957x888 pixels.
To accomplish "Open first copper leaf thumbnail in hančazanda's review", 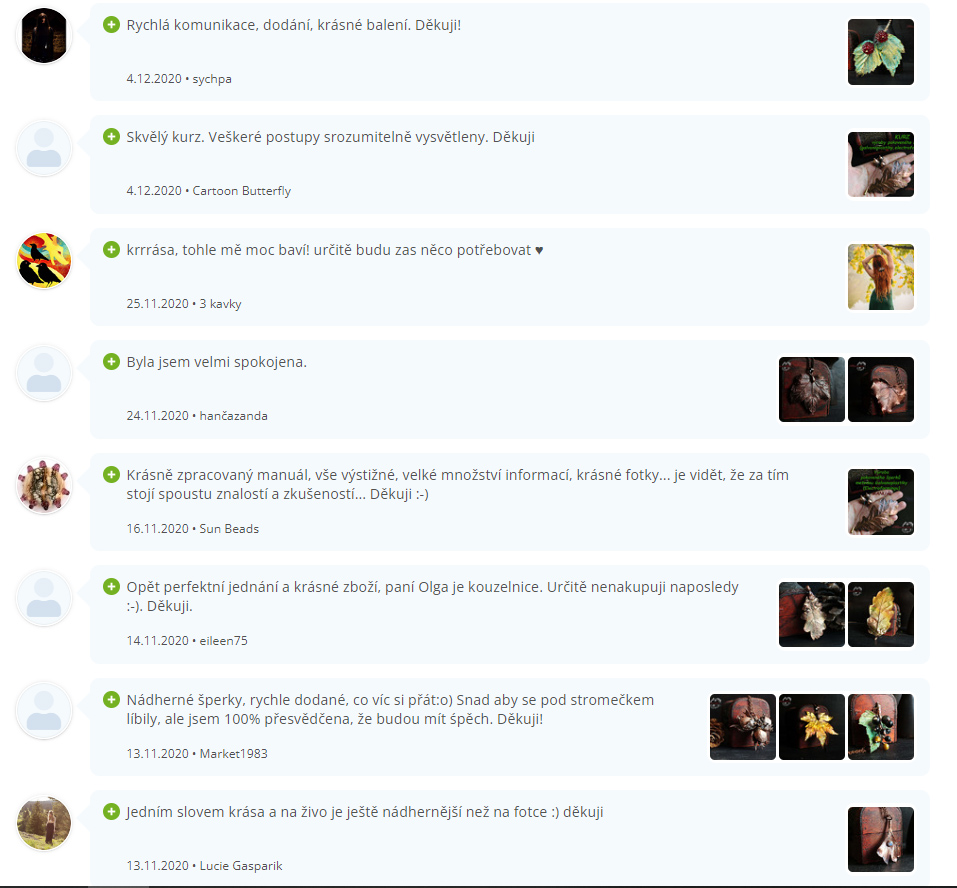I will tap(812, 389).
